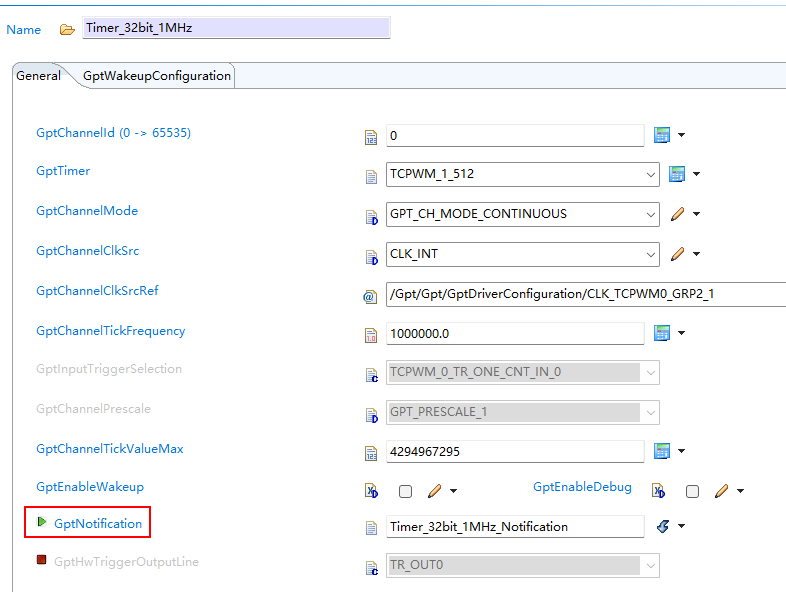Click the GptChannelTickValueMax label link
786x592 pixels.
110,449
